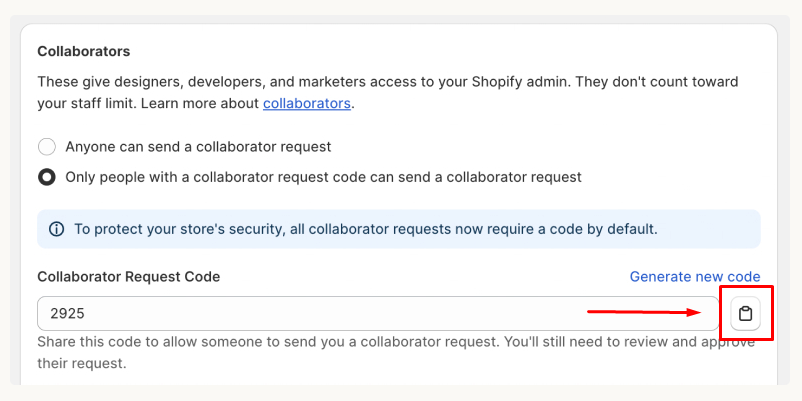Click the red-highlighted copy button
Image resolution: width=802 pixels, height=401 pixels.
745,314
